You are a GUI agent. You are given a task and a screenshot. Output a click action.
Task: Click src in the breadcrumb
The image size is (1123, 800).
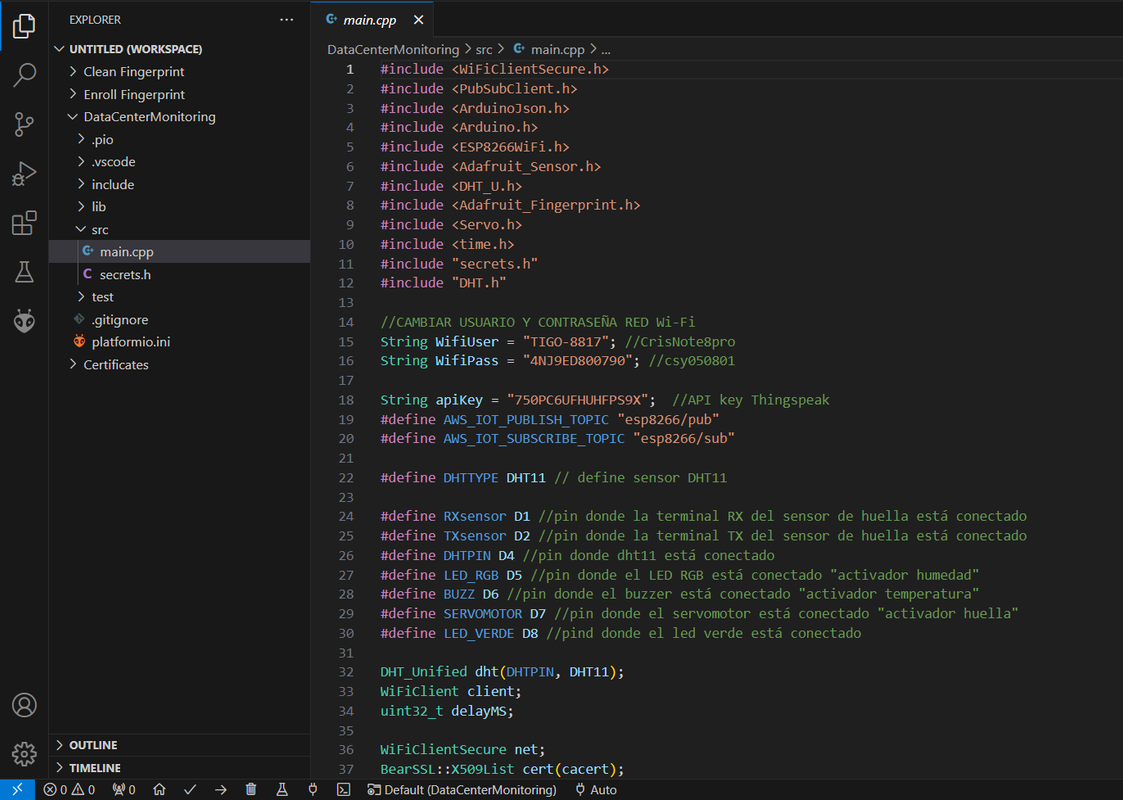point(484,49)
